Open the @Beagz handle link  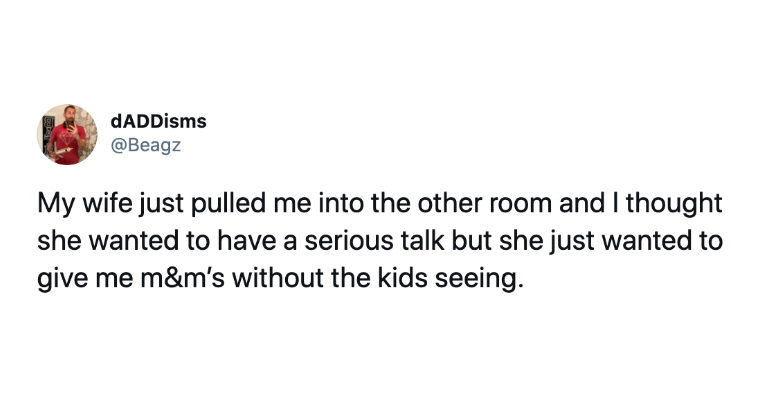(146, 145)
